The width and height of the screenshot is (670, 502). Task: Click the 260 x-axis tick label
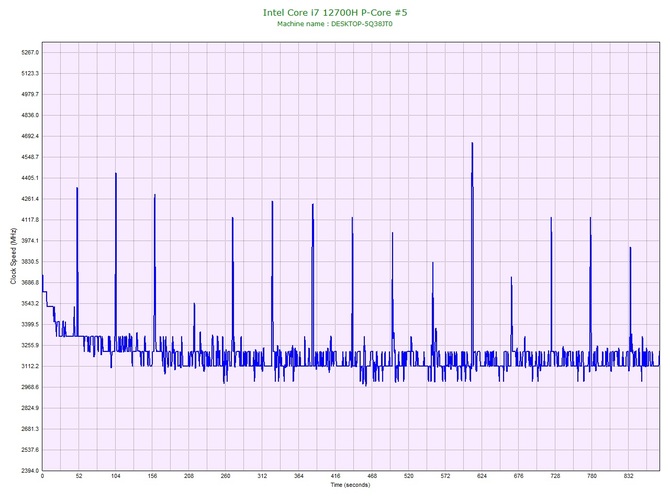pos(226,476)
